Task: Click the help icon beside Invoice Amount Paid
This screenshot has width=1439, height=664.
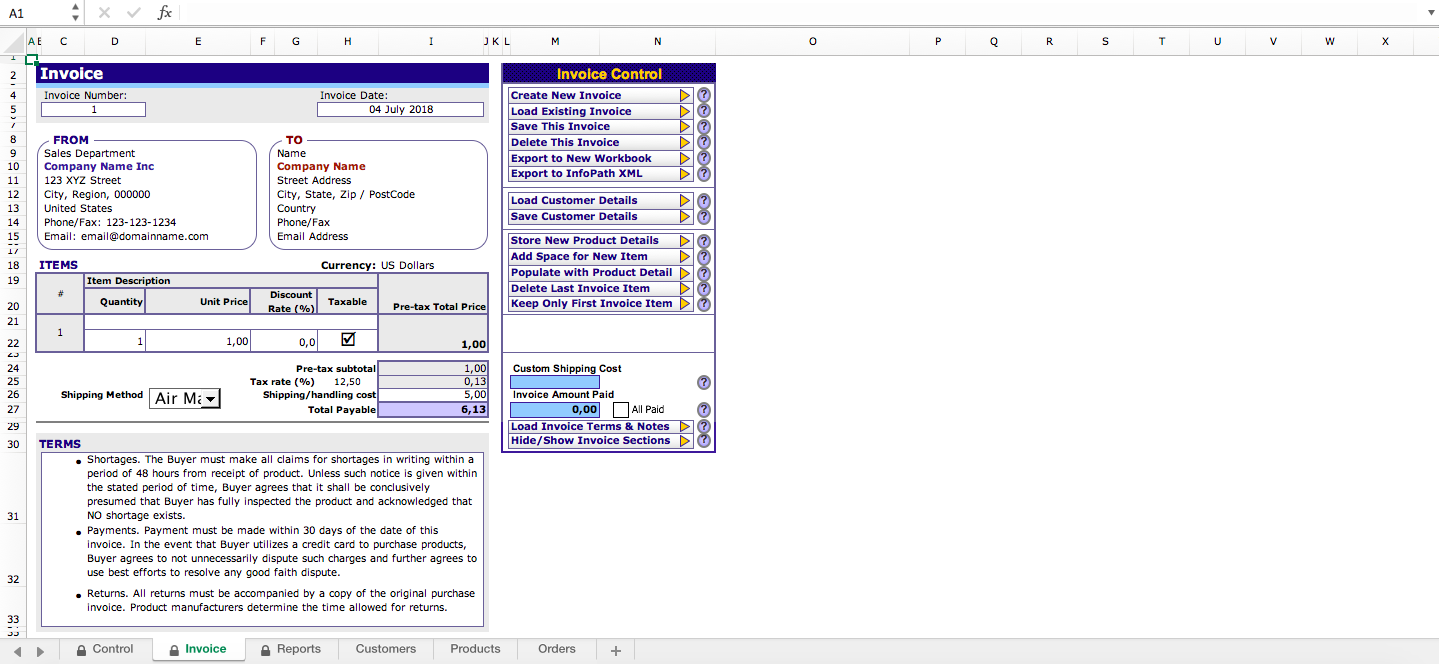Action: (703, 409)
